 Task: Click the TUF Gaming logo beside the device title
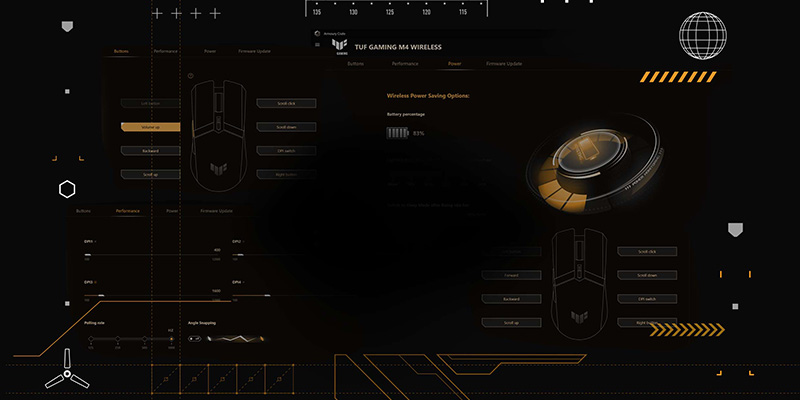(x=339, y=45)
